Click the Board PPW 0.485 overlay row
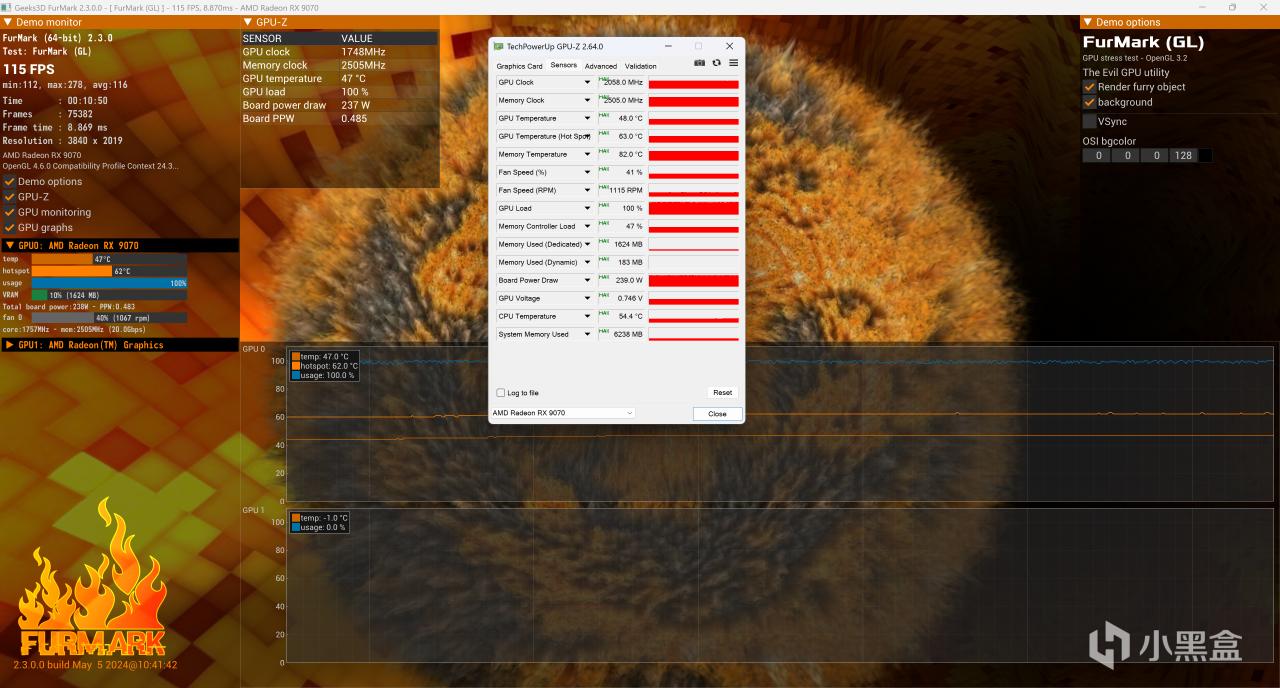Viewport: 1280px width, 688px height. tap(339, 118)
